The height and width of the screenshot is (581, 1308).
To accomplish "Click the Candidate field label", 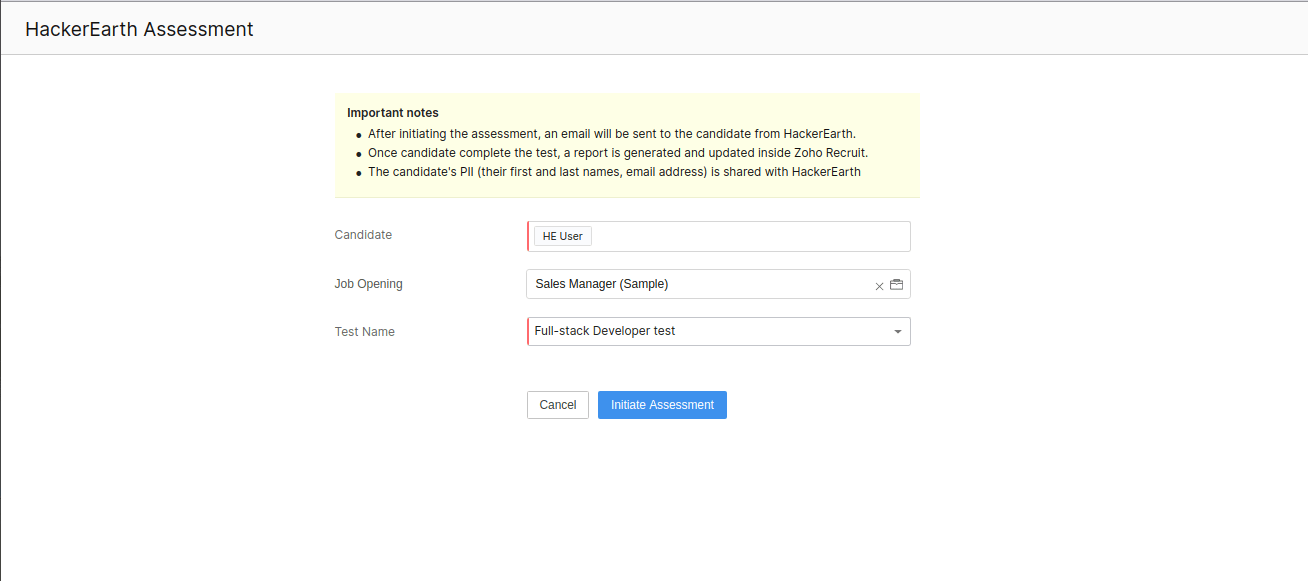I will tap(363, 235).
